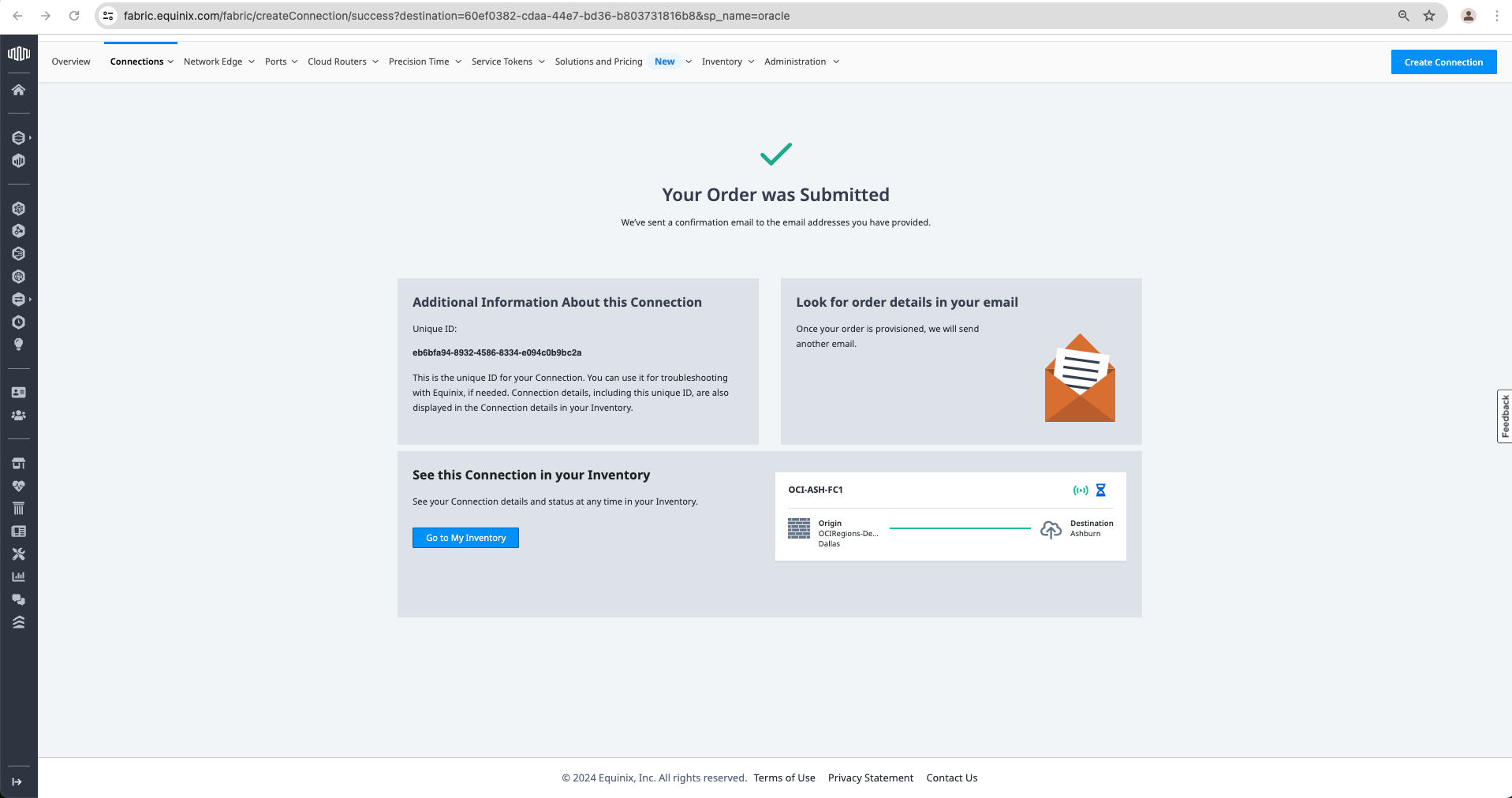
Task: Click the browser bookmark star icon
Action: tap(1429, 15)
